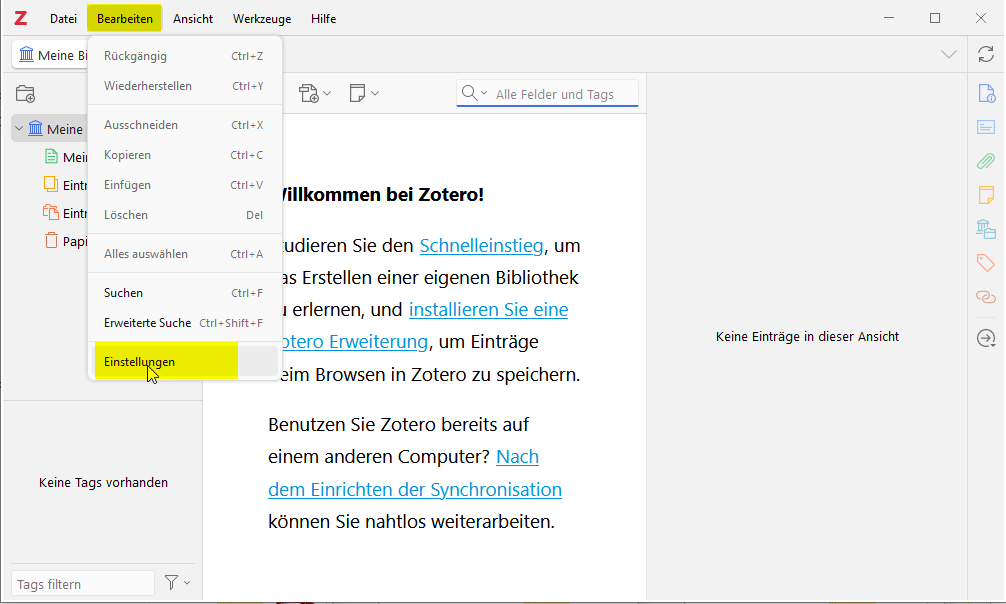Screen dimensions: 1006x604
Task: Show the Notes pane icon
Action: click(x=986, y=194)
